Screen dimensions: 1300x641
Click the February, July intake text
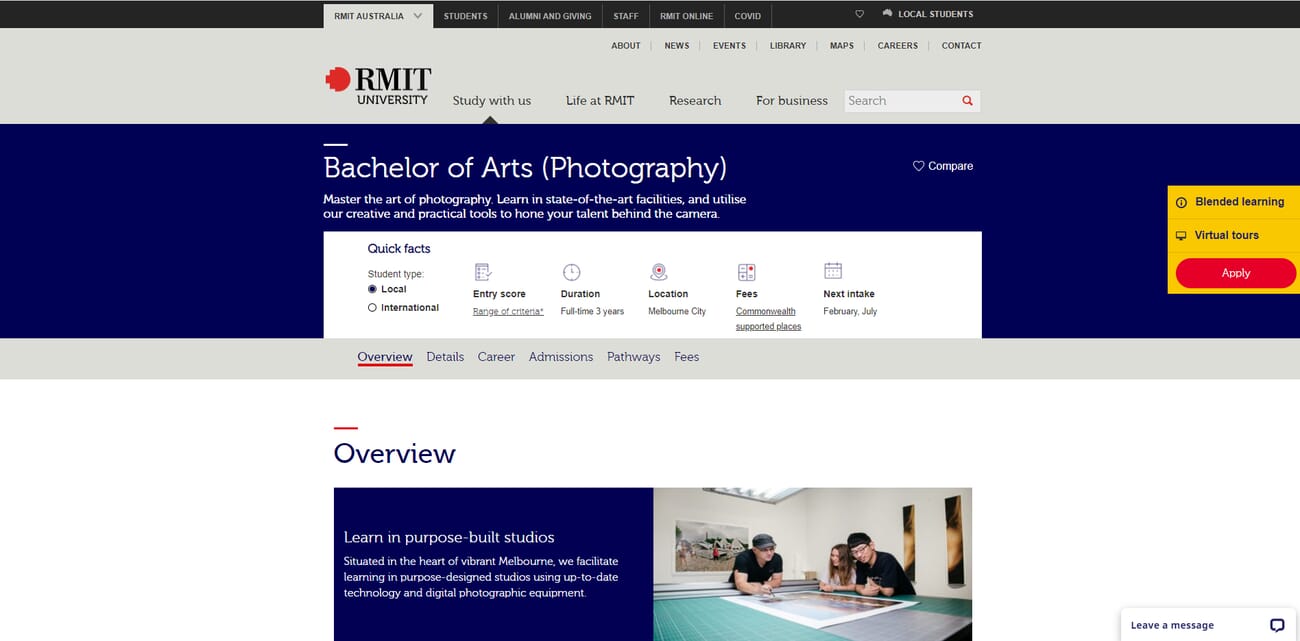click(x=850, y=312)
